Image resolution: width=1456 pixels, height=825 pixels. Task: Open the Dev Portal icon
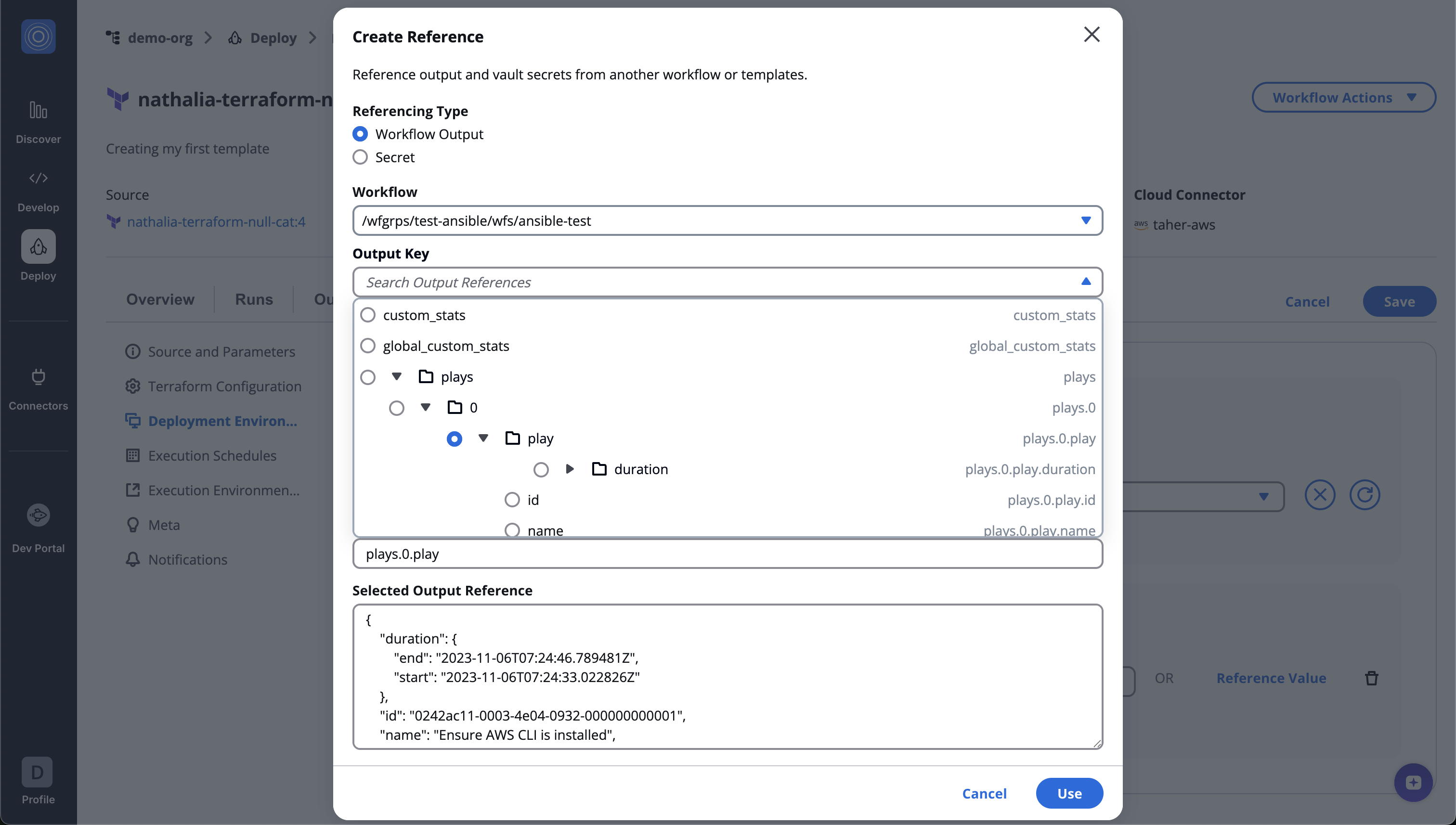pyautogui.click(x=38, y=515)
